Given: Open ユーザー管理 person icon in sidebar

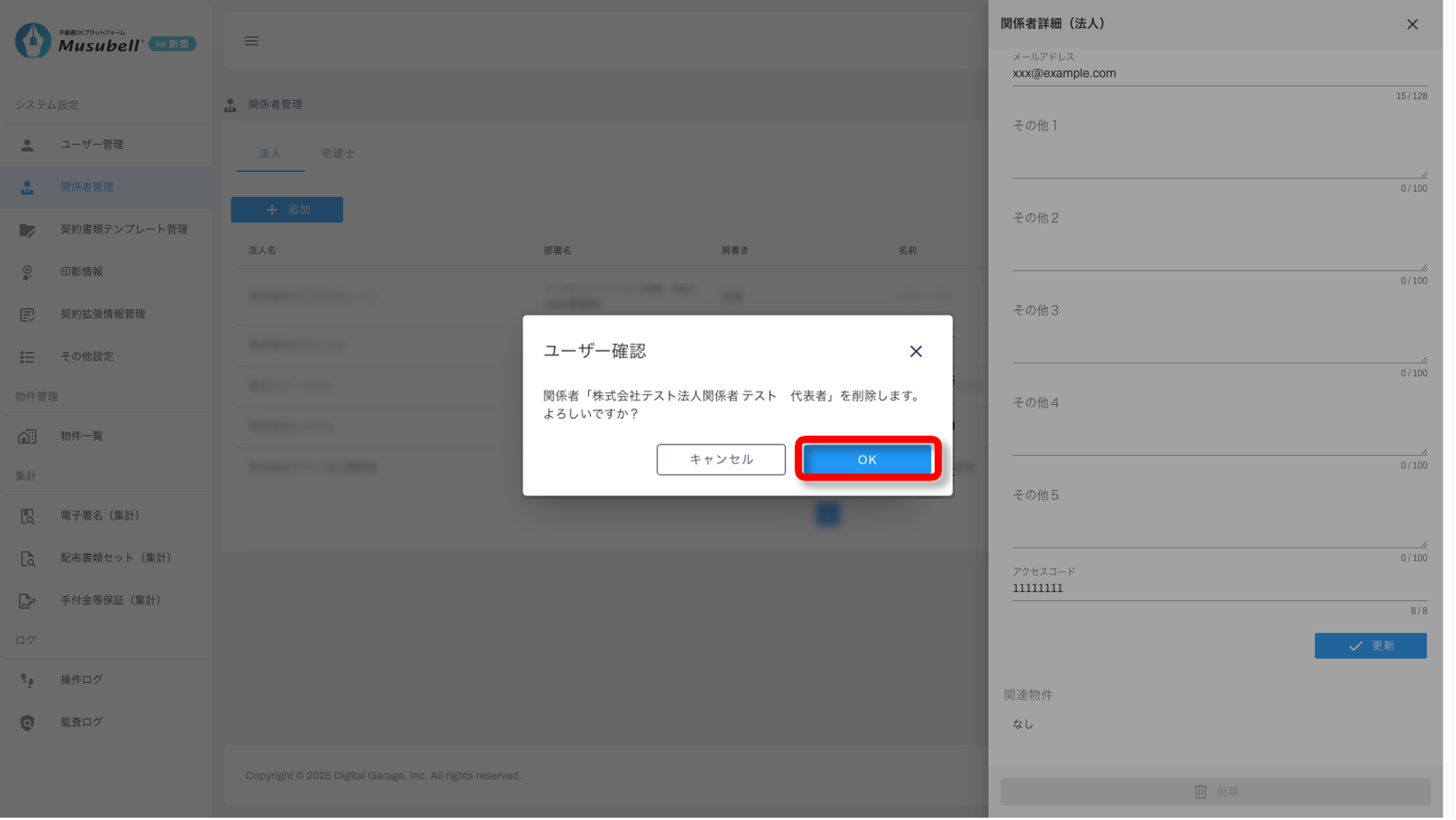Looking at the screenshot, I should click(x=27, y=145).
